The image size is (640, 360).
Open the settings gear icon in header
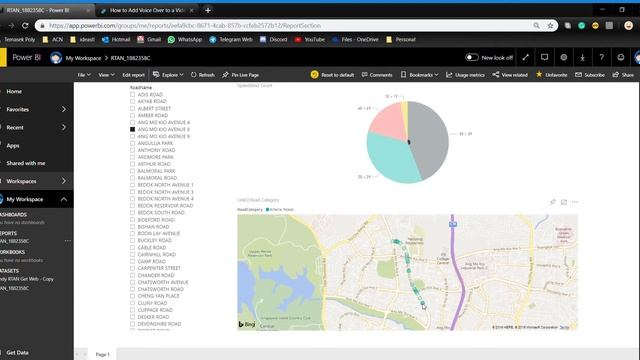(x=564, y=58)
